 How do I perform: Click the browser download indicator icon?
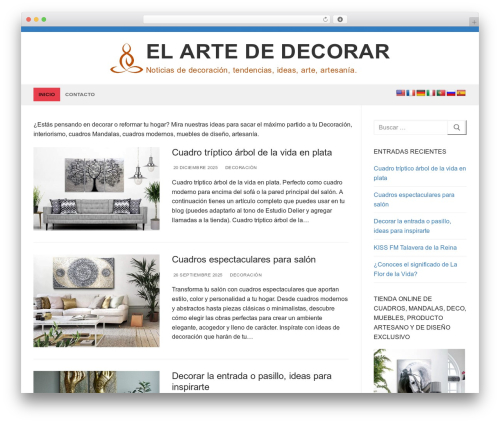(x=340, y=20)
